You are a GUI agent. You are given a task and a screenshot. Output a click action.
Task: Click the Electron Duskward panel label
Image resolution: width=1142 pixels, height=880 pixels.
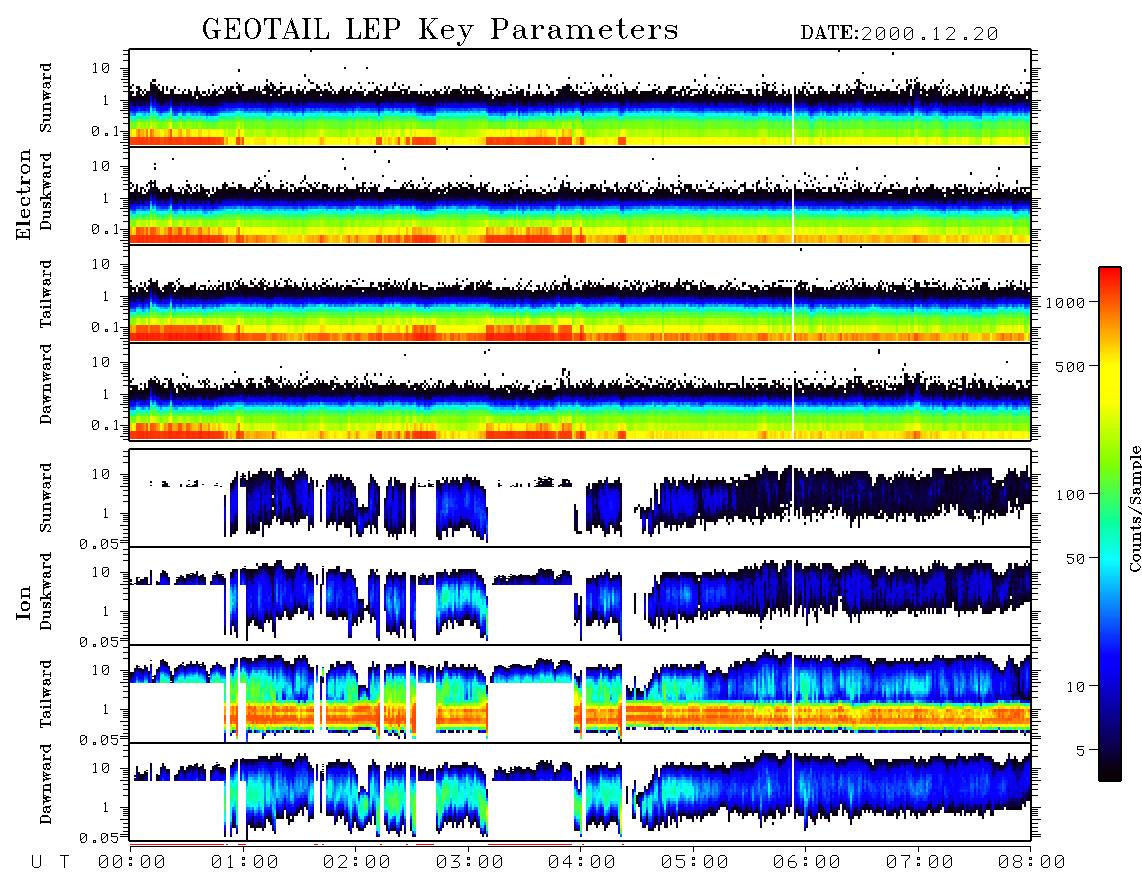click(x=46, y=191)
